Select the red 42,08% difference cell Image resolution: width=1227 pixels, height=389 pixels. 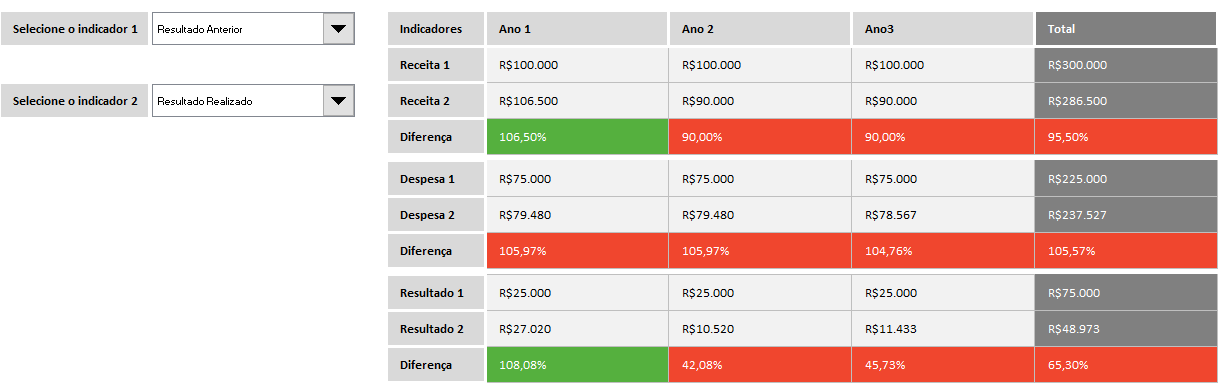[760, 365]
